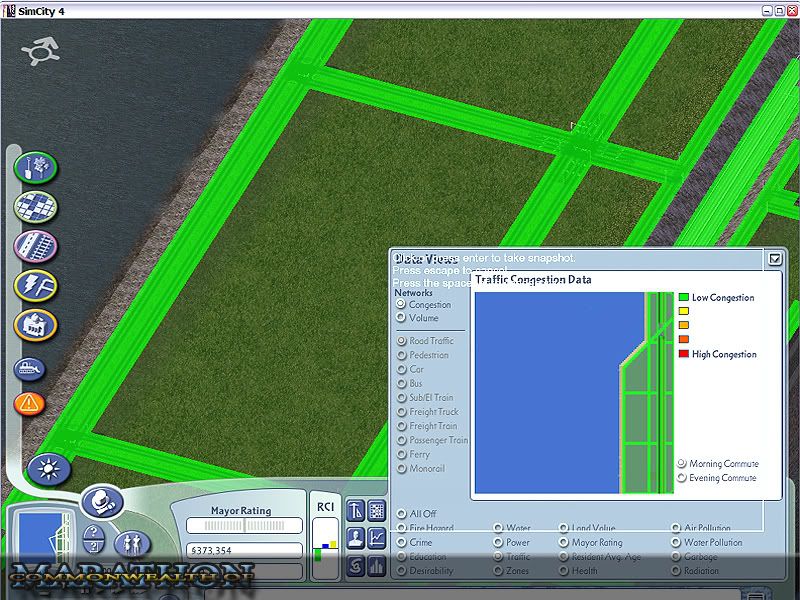The height and width of the screenshot is (600, 800).
Task: Select the All Off data view
Action: [x=402, y=514]
